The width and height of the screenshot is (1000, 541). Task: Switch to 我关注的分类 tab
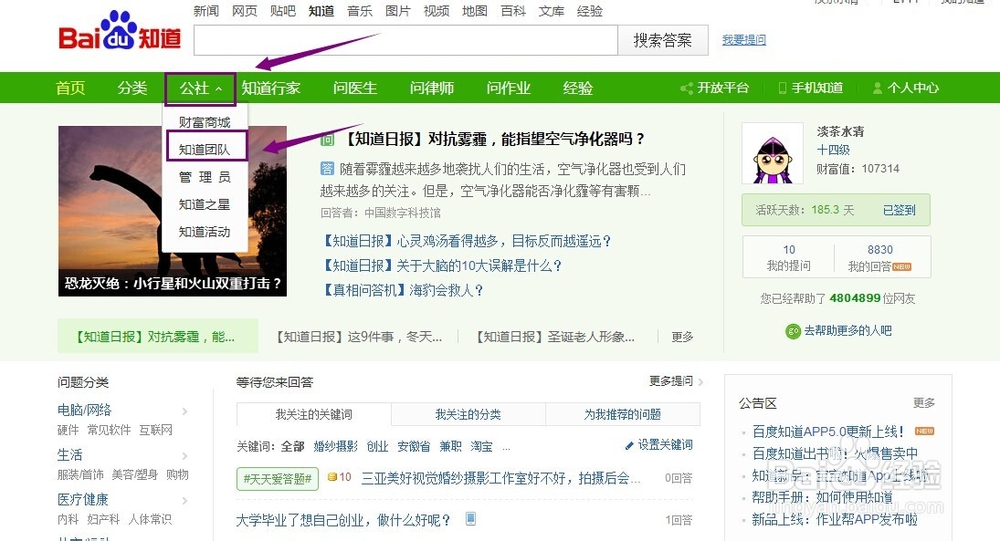(x=468, y=414)
